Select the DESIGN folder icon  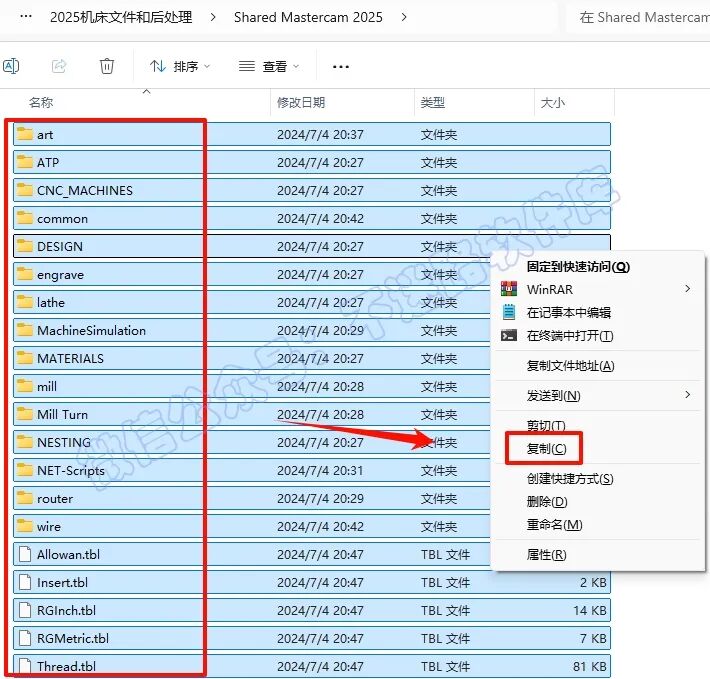[24, 246]
